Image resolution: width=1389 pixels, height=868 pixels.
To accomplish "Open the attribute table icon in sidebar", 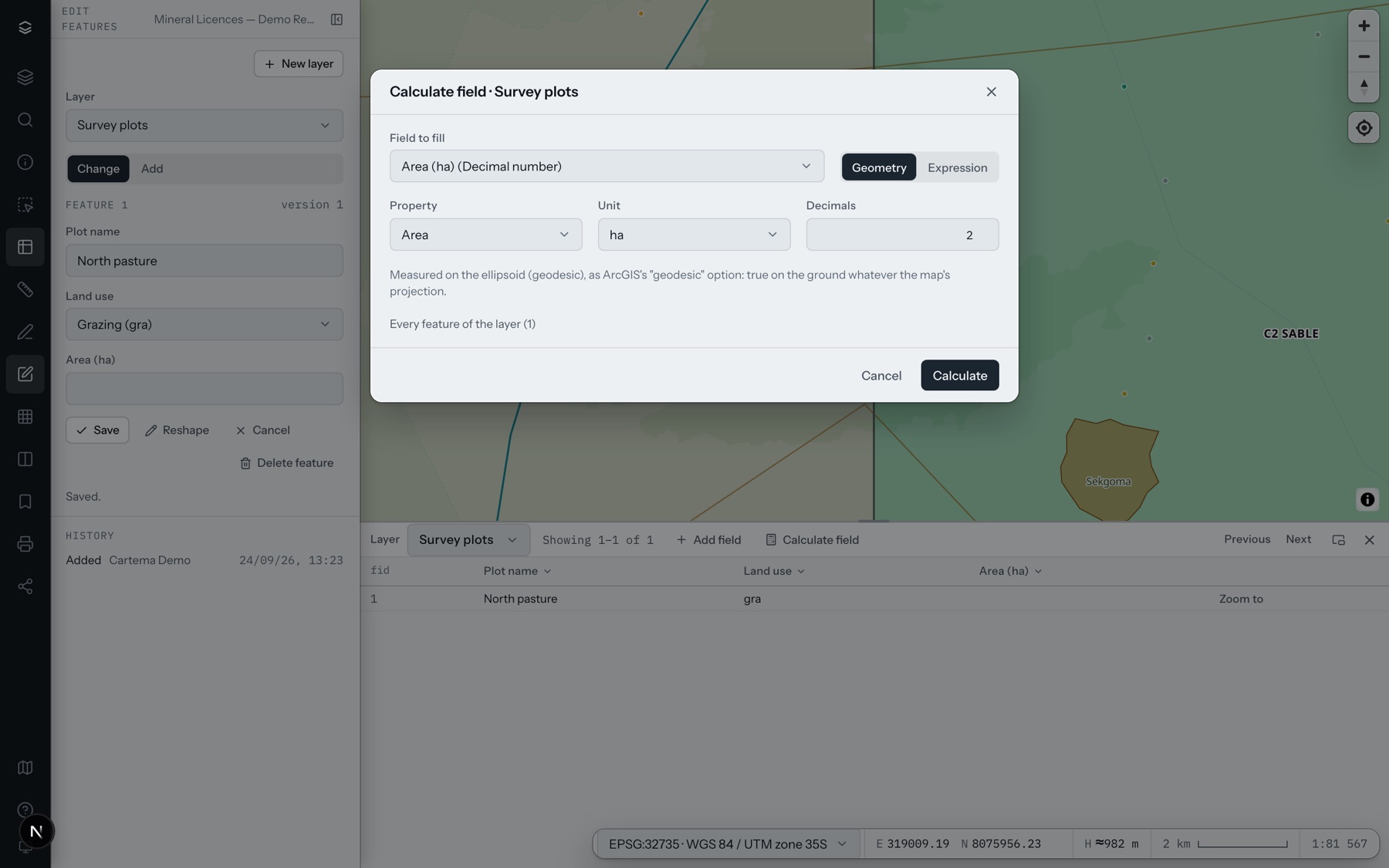I will pyautogui.click(x=25, y=247).
